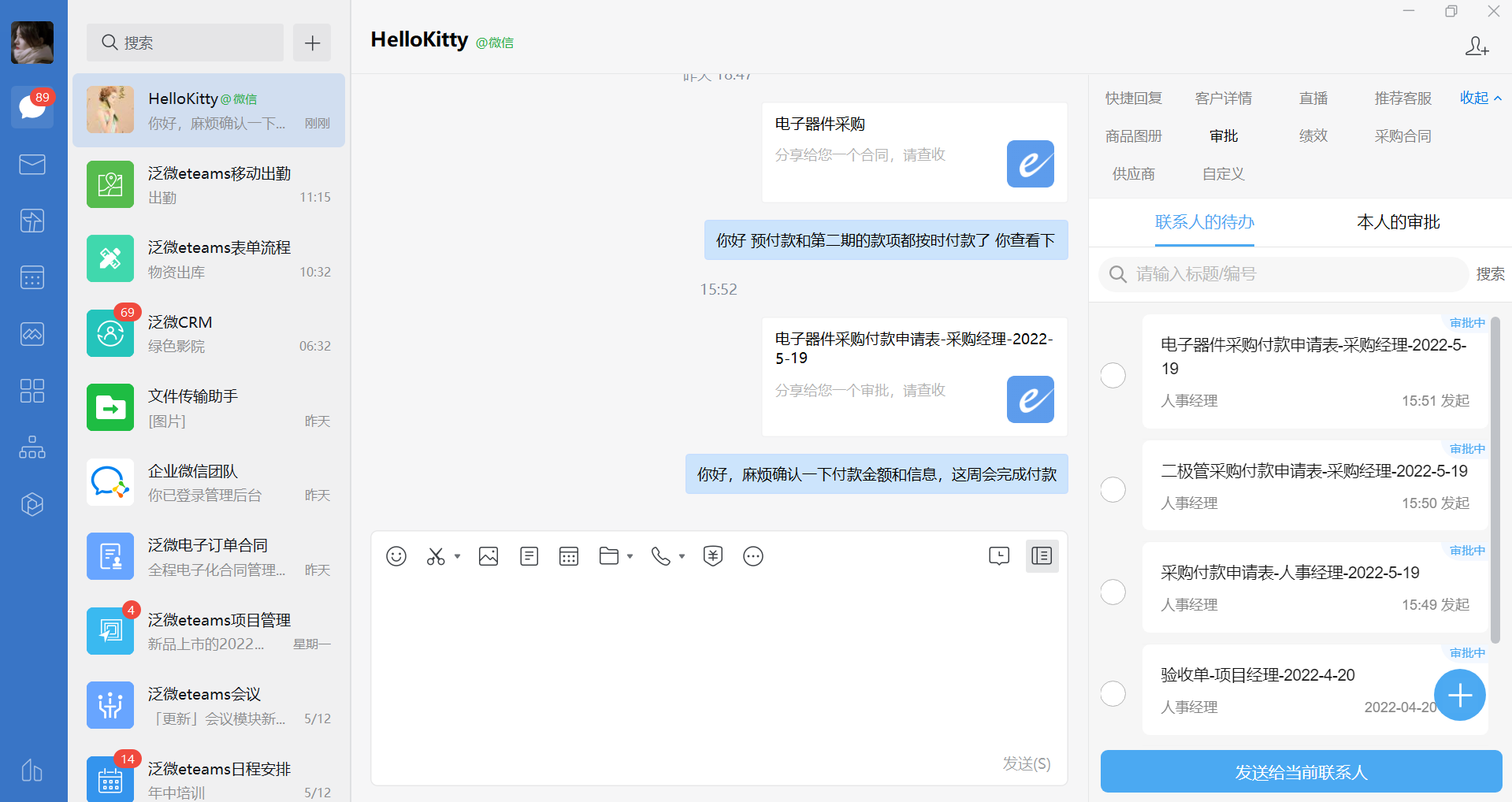The image size is (1512, 802).
Task: Open the emoji picker in chat toolbar
Action: point(396,556)
